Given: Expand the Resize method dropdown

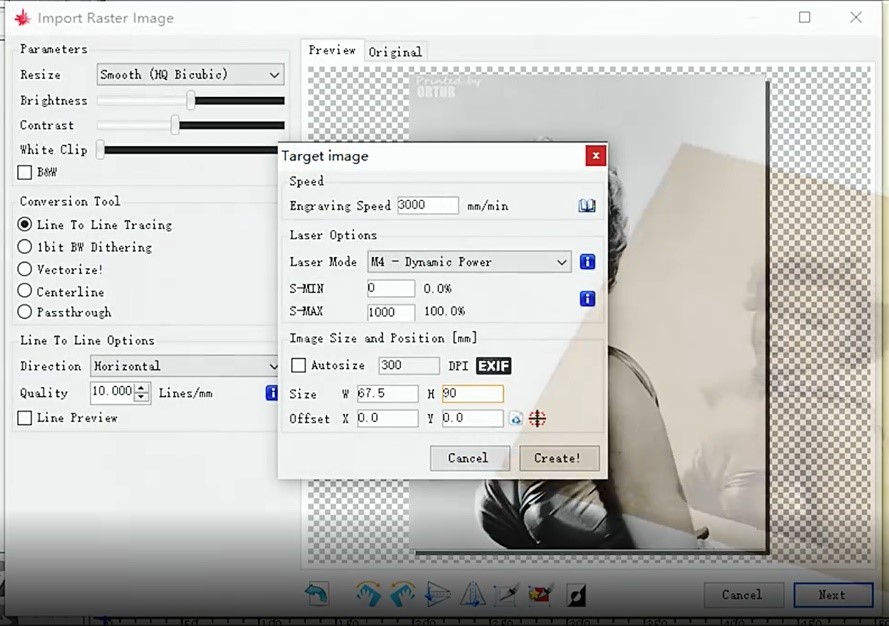Looking at the screenshot, I should click(190, 75).
